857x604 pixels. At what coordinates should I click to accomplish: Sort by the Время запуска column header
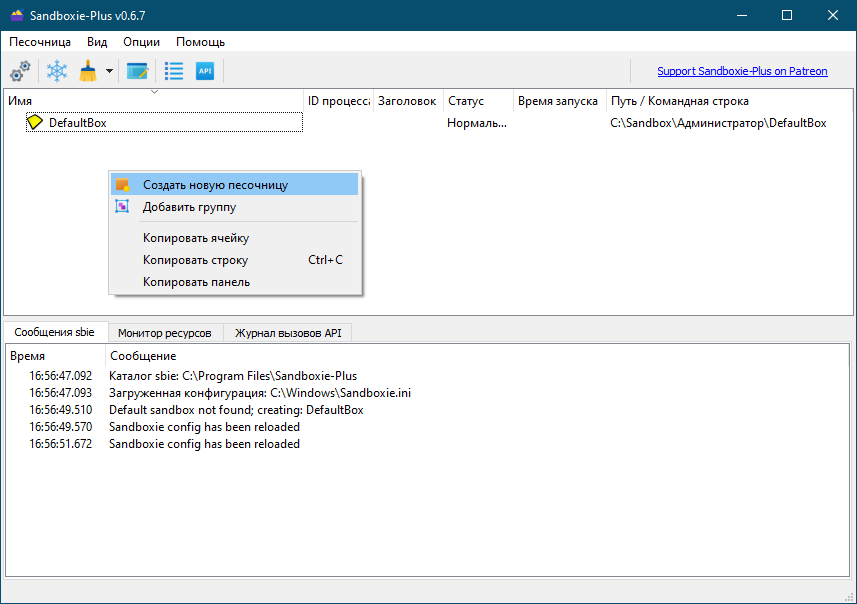(x=560, y=101)
